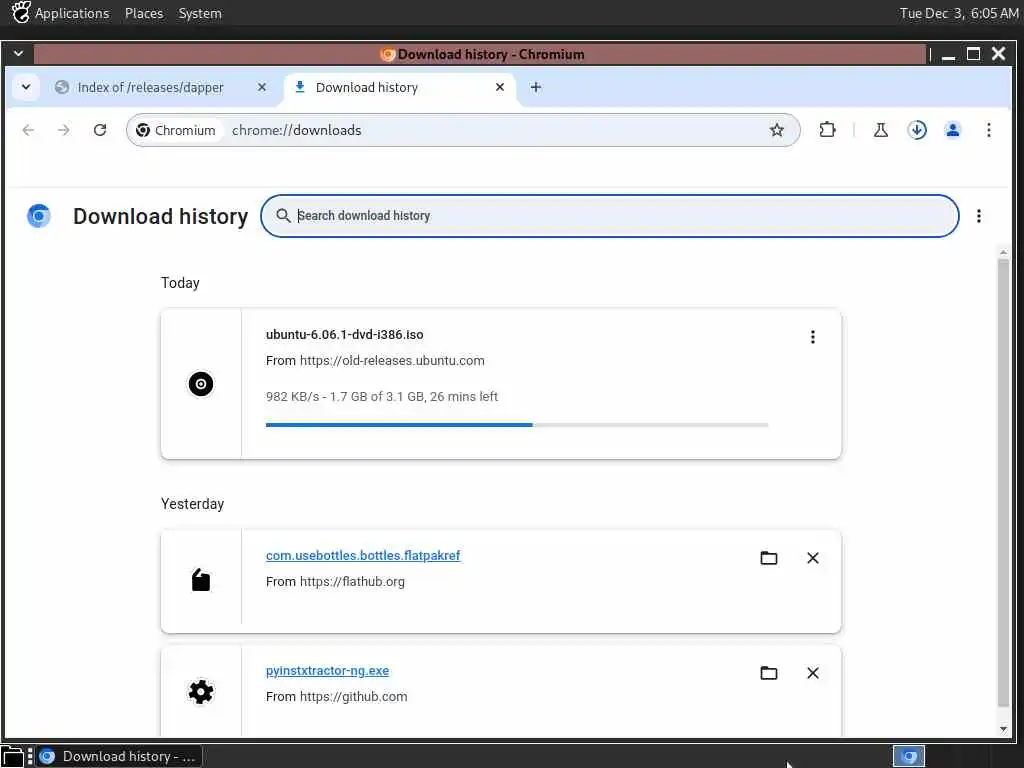
Task: Open Chromium's three-dot main menu
Action: point(989,130)
